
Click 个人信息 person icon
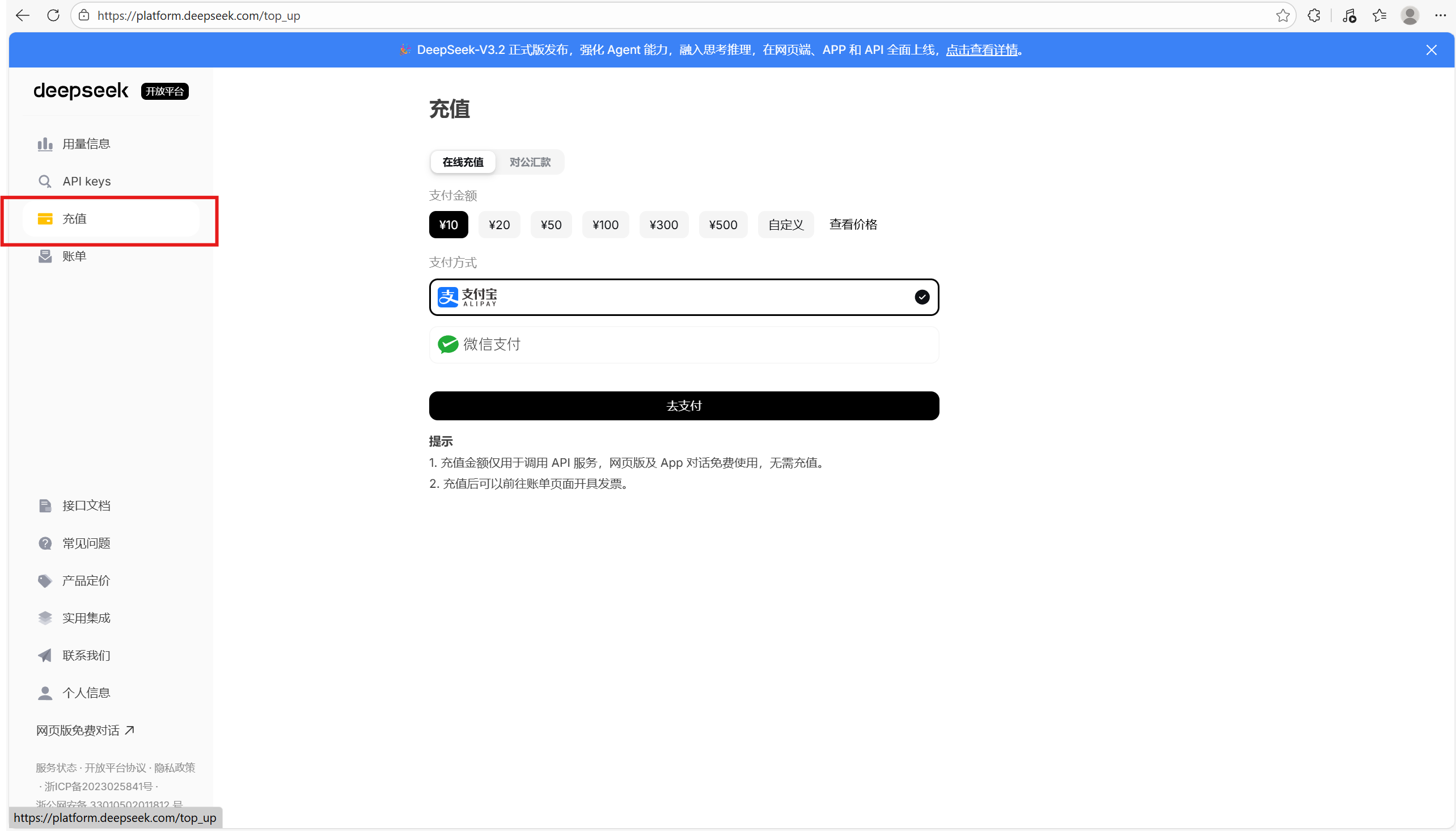[44, 693]
